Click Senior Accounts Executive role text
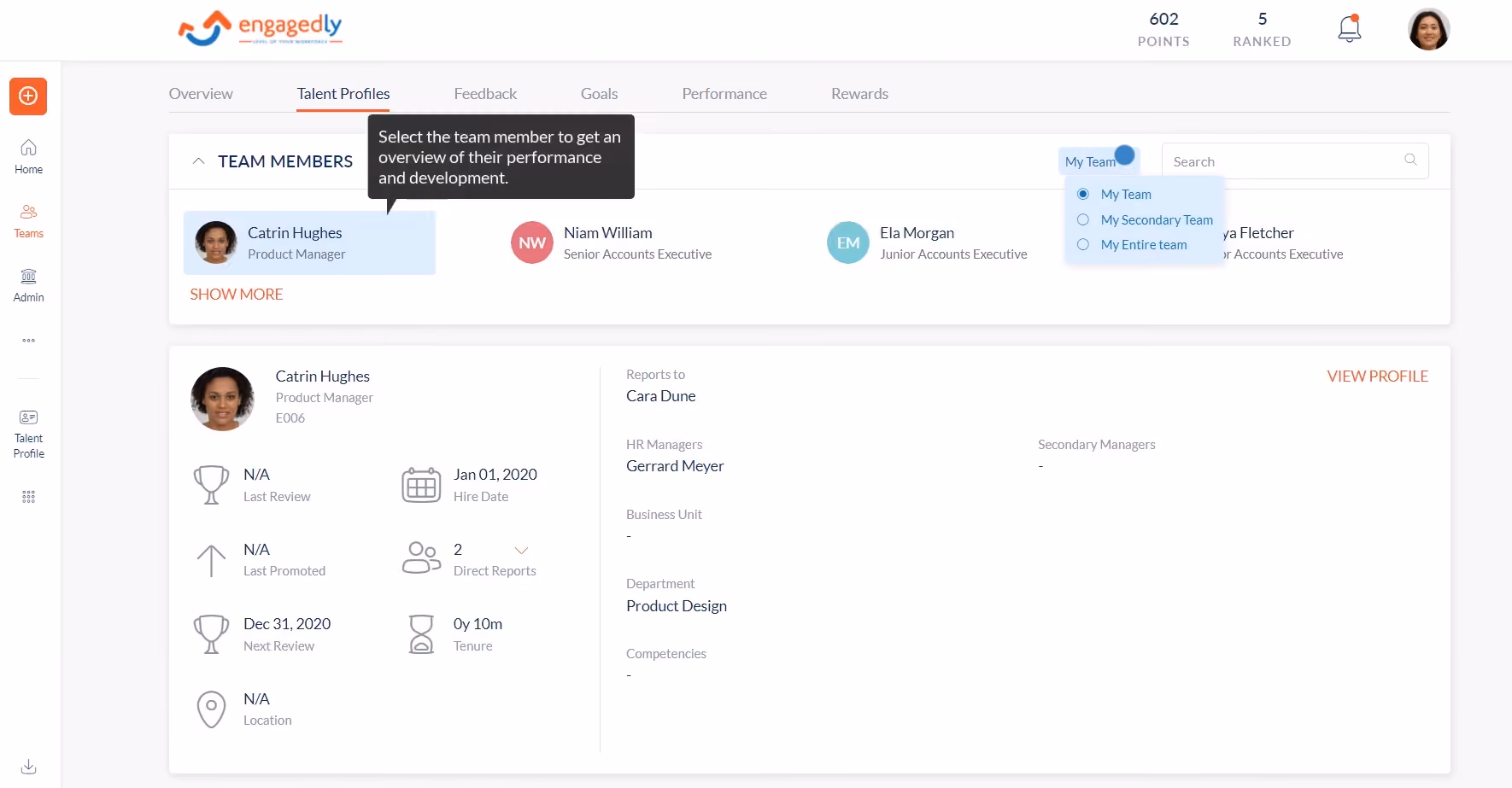1512x788 pixels. (x=637, y=254)
